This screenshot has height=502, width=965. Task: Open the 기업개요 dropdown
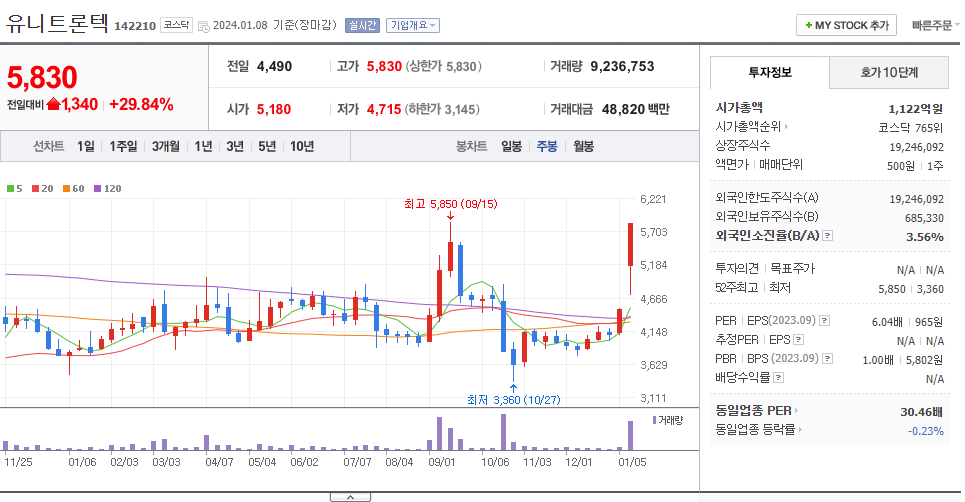[x=413, y=25]
